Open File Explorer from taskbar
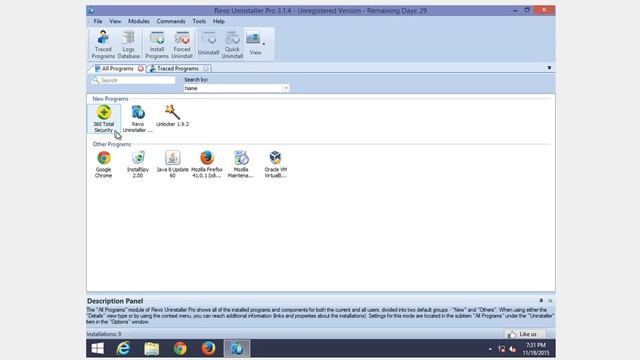640x360 pixels. pos(152,349)
